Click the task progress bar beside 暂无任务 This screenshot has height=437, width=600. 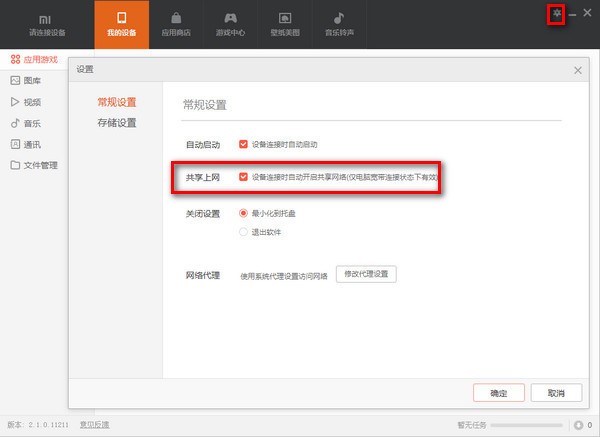(528, 425)
